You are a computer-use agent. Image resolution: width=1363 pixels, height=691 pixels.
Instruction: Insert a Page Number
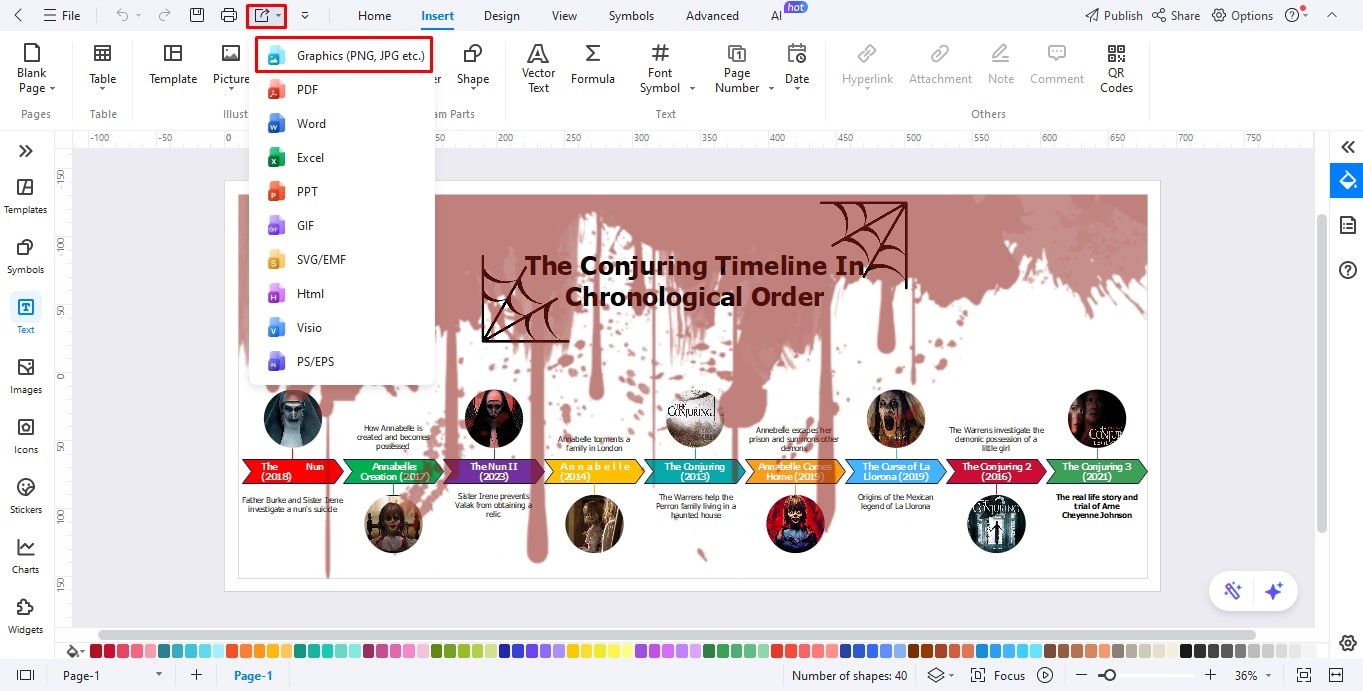point(744,69)
